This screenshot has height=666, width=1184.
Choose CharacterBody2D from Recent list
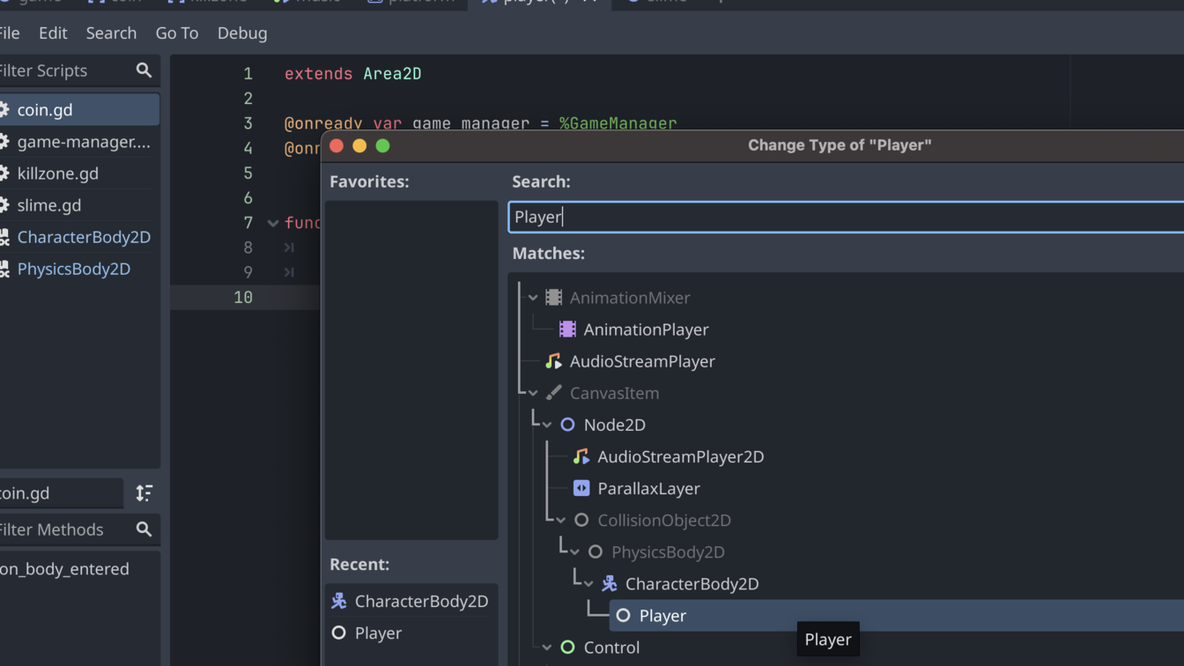point(412,601)
